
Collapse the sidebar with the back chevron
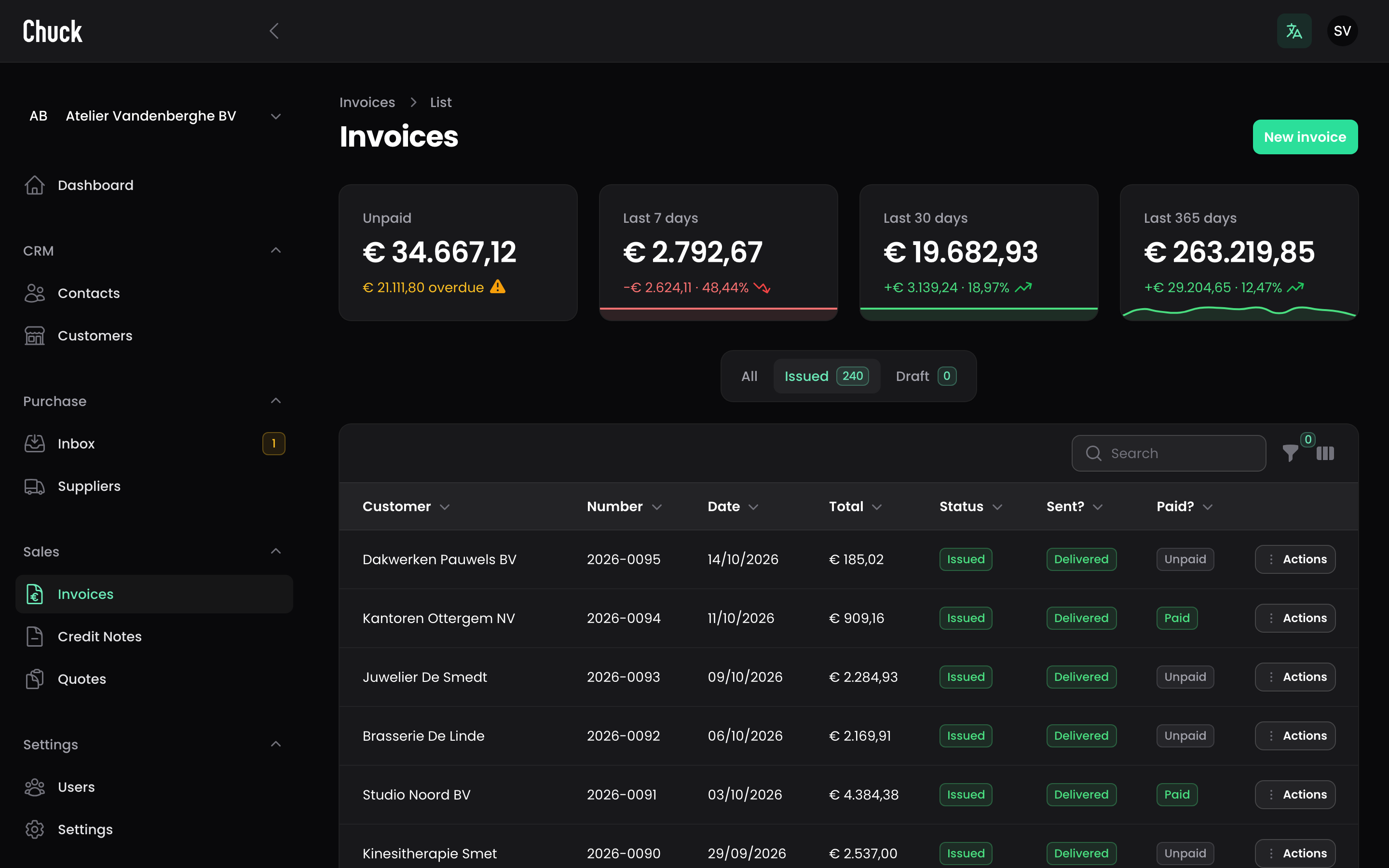(x=274, y=31)
